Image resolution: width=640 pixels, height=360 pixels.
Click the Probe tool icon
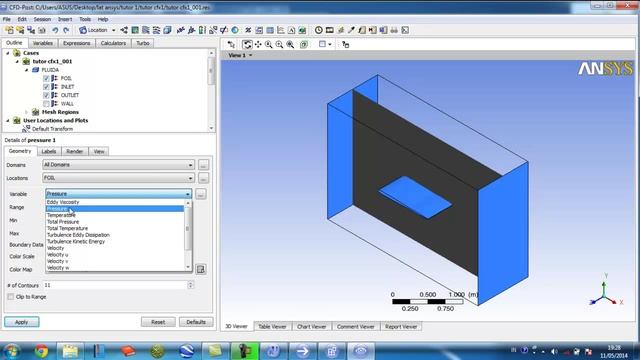[351, 30]
